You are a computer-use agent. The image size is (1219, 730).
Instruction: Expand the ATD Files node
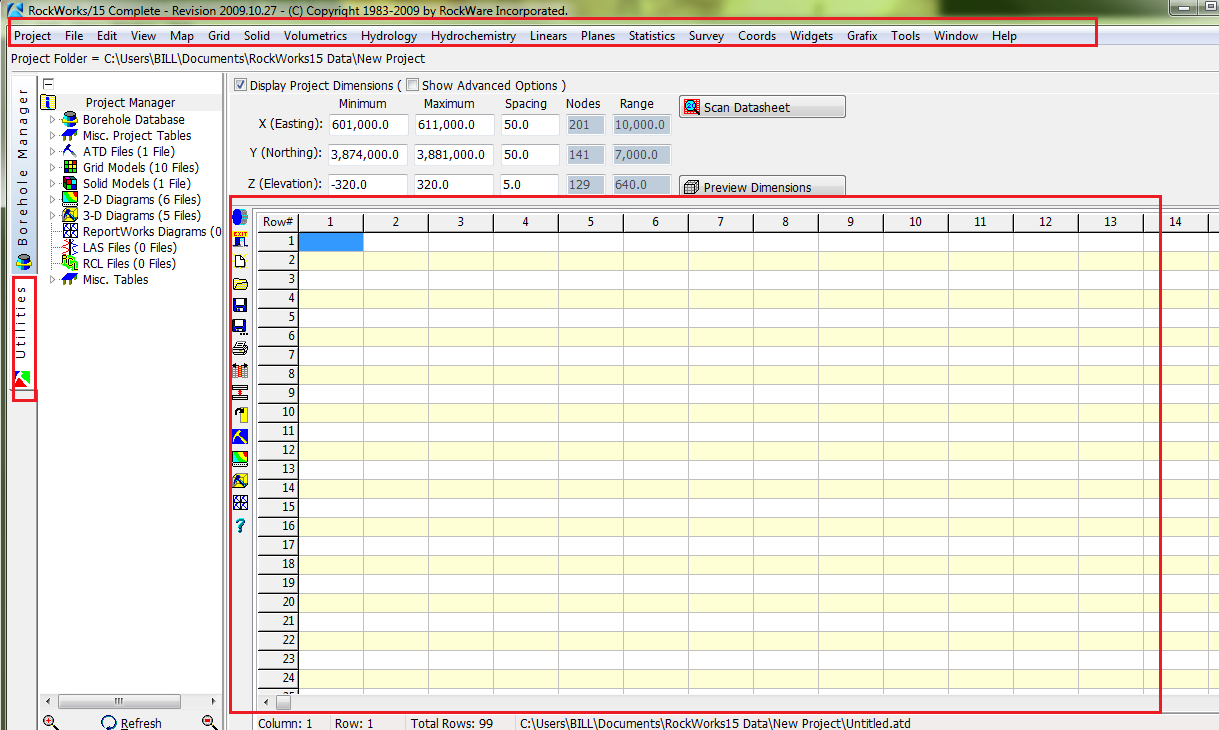tap(53, 152)
